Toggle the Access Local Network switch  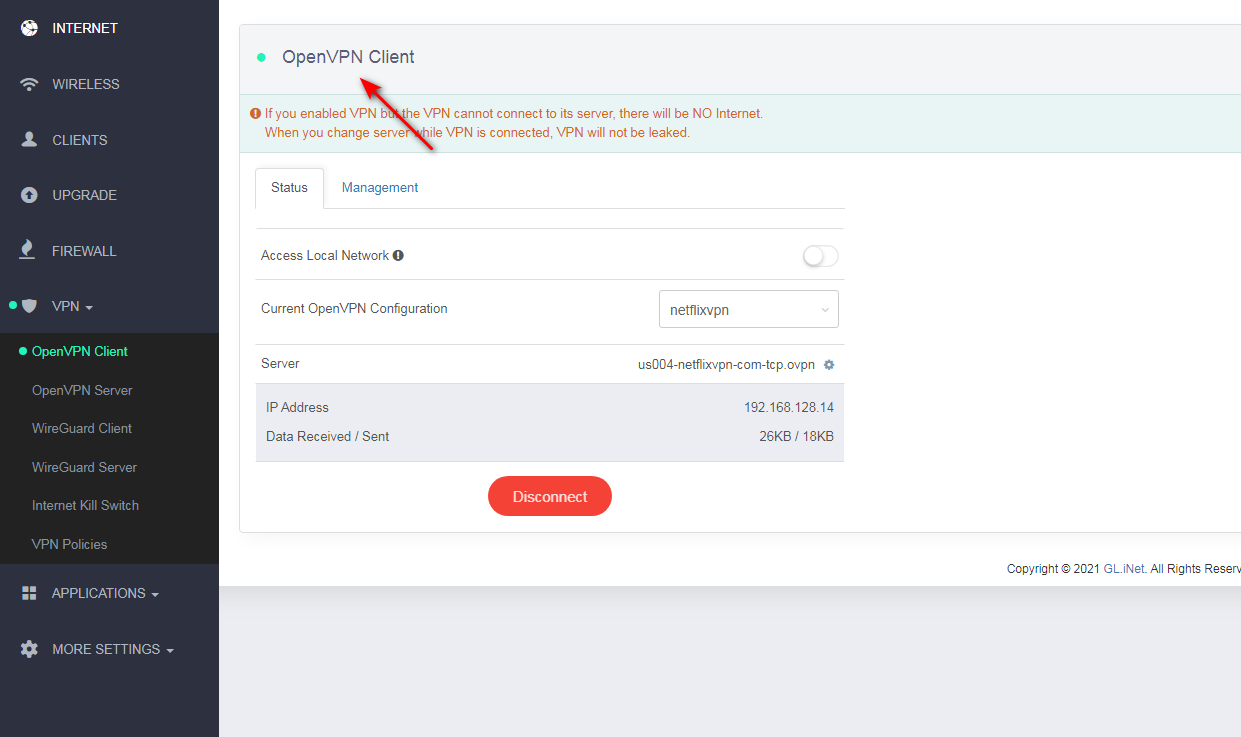point(821,256)
